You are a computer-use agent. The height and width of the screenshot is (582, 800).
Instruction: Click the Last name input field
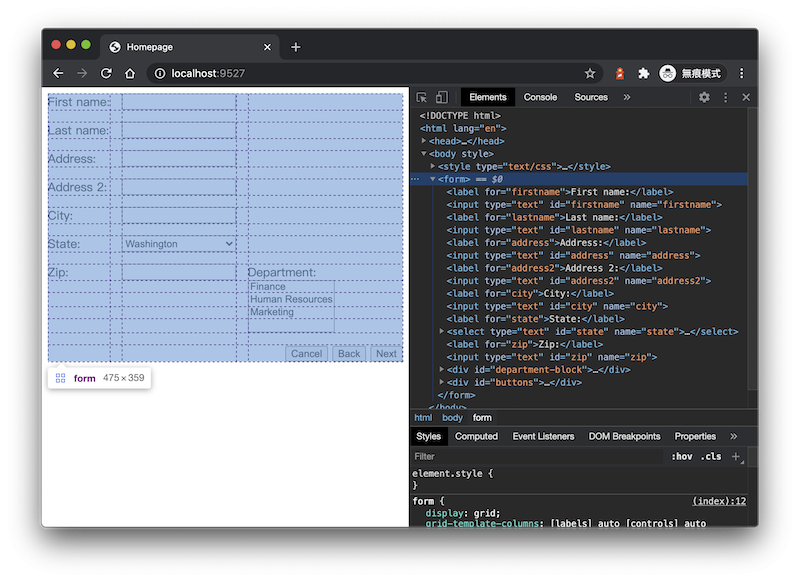click(x=179, y=131)
